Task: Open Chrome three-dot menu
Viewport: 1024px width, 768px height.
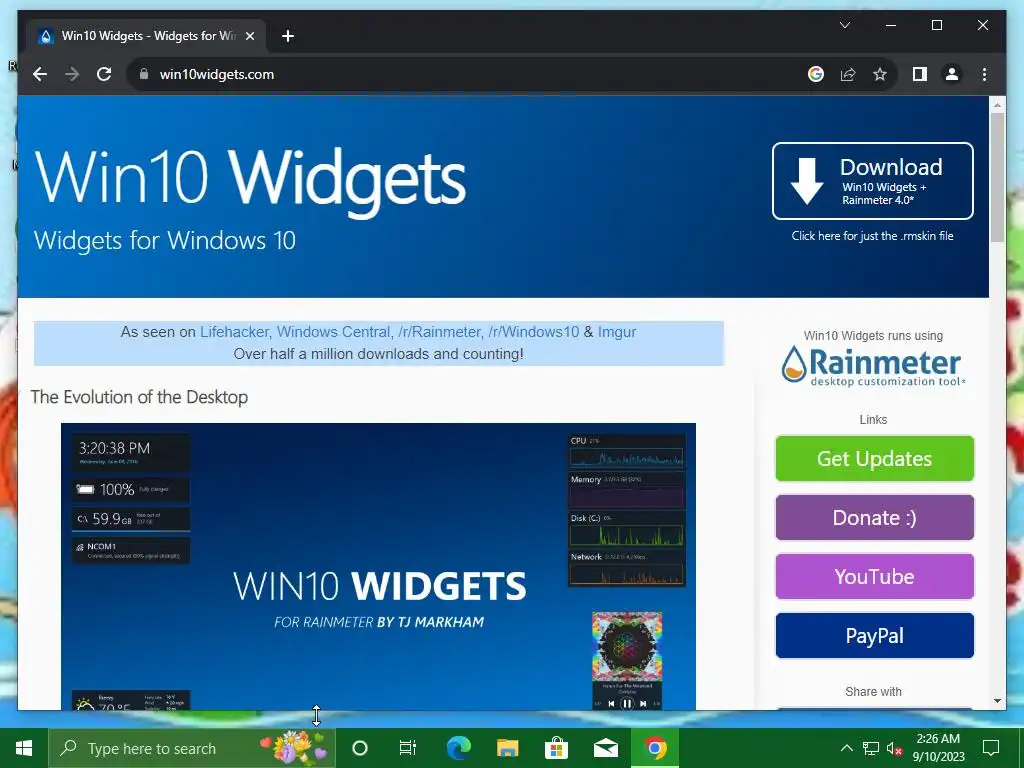Action: click(984, 74)
